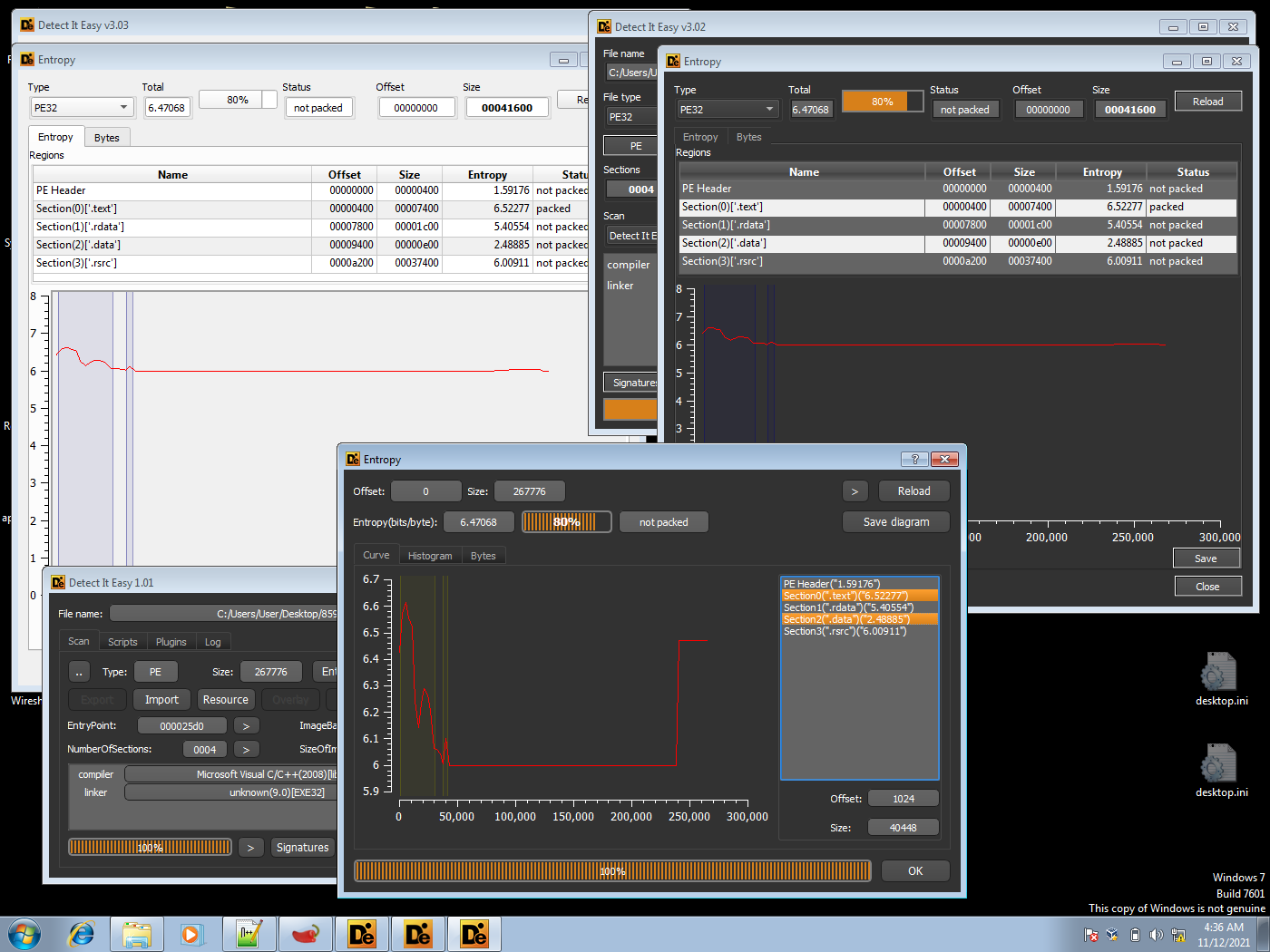Image resolution: width=1270 pixels, height=952 pixels.
Task: Select Section2(".data") entry in region list
Action: pos(859,619)
